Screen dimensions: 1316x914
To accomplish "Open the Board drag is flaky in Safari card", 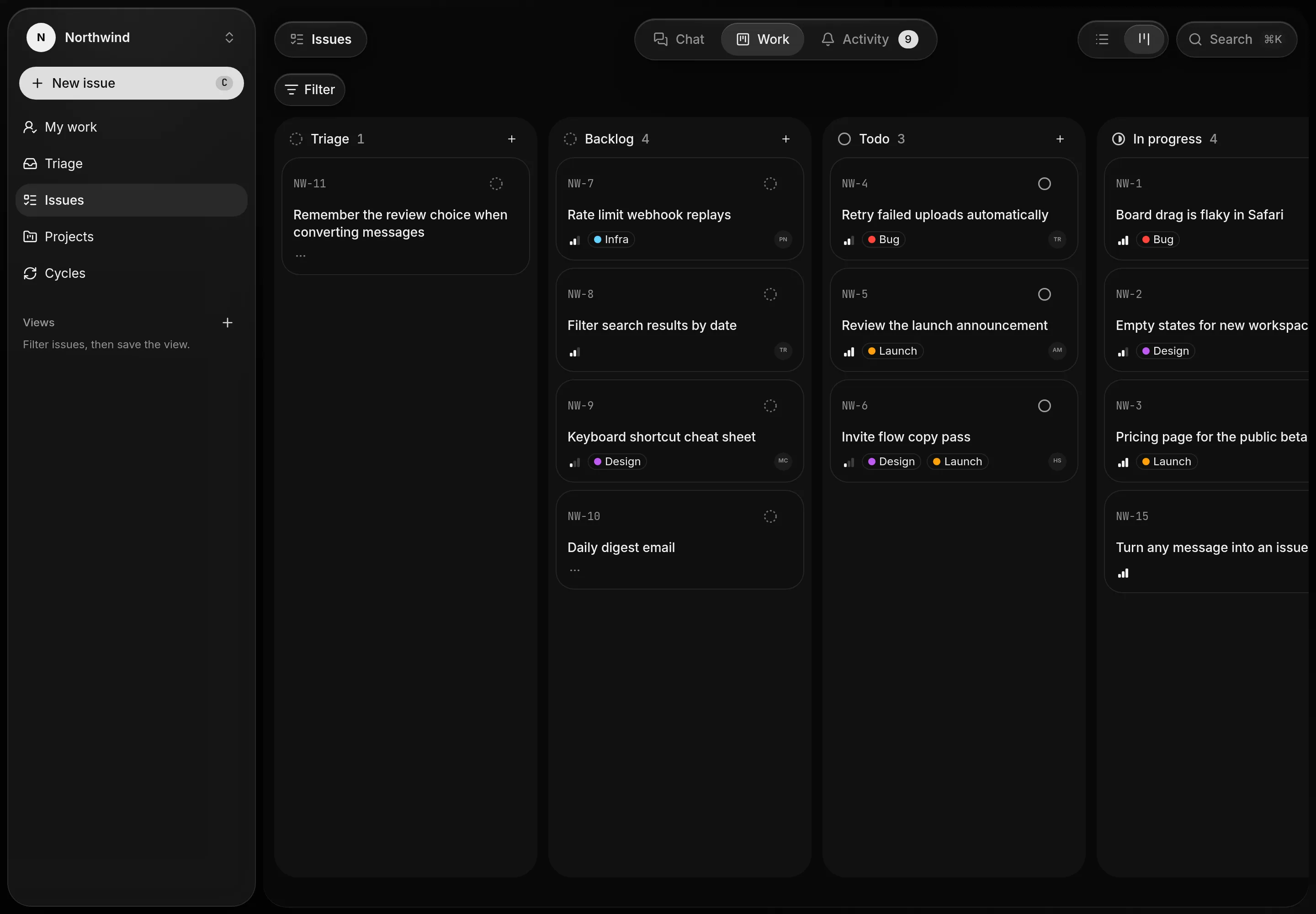I will 1207,209.
